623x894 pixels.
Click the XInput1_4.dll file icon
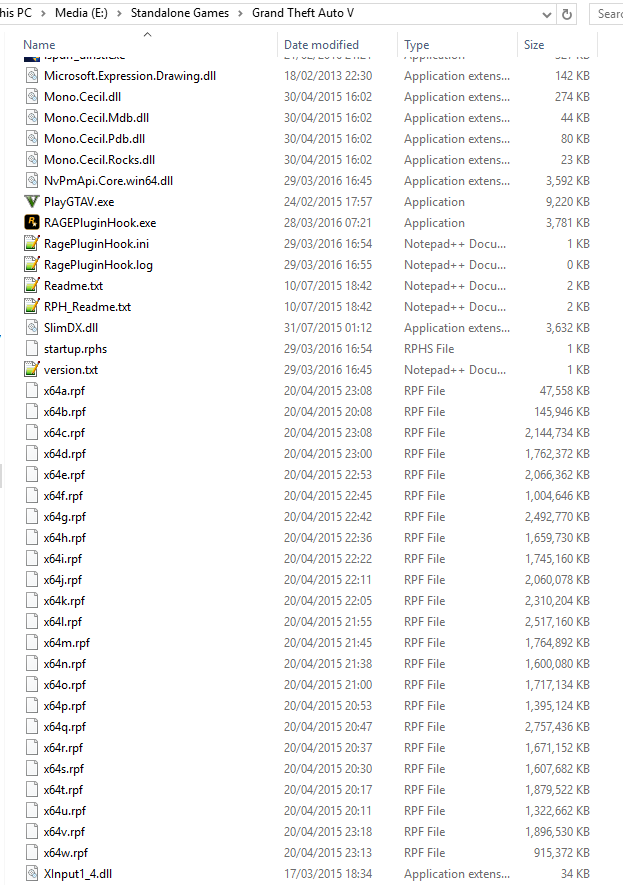(x=32, y=873)
